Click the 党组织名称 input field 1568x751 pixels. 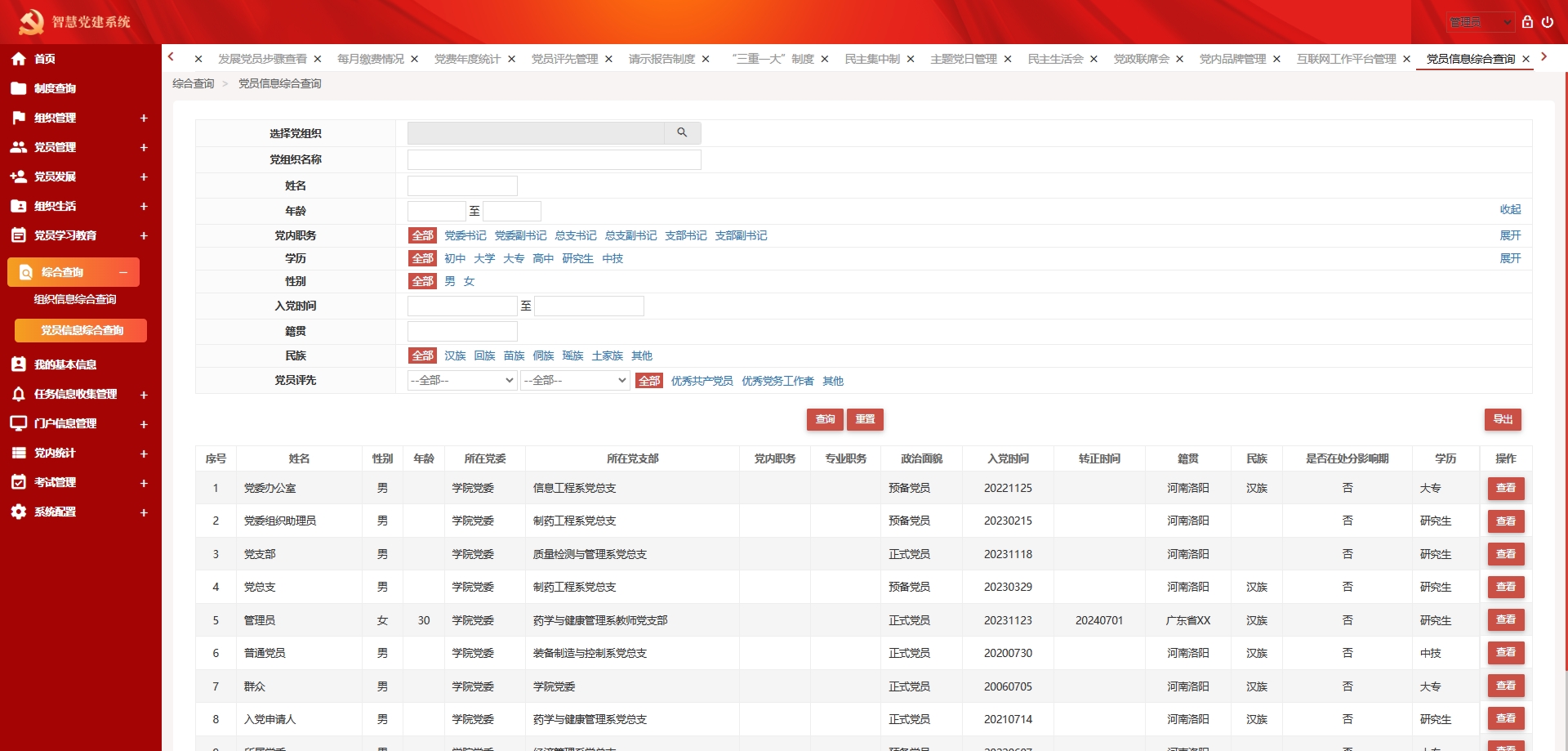click(x=554, y=159)
